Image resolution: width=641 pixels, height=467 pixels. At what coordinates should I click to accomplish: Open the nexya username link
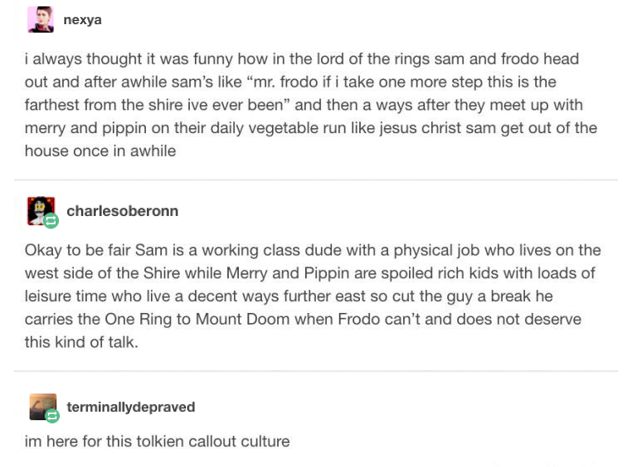82,19
